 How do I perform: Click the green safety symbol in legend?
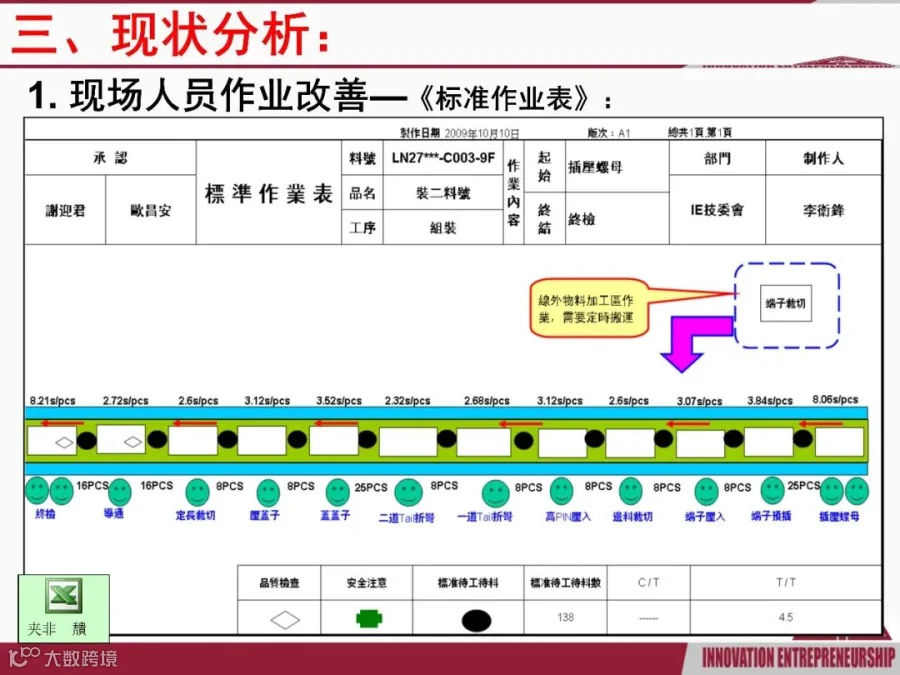click(369, 619)
